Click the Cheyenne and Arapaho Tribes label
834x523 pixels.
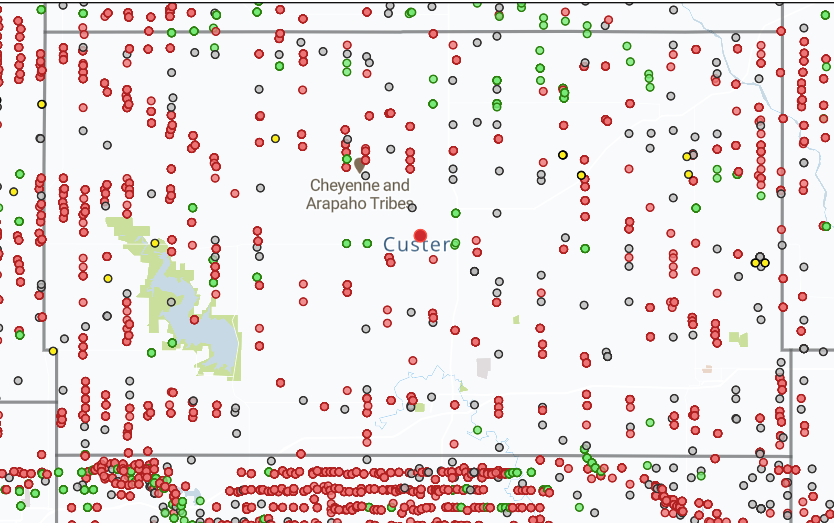tap(359, 194)
